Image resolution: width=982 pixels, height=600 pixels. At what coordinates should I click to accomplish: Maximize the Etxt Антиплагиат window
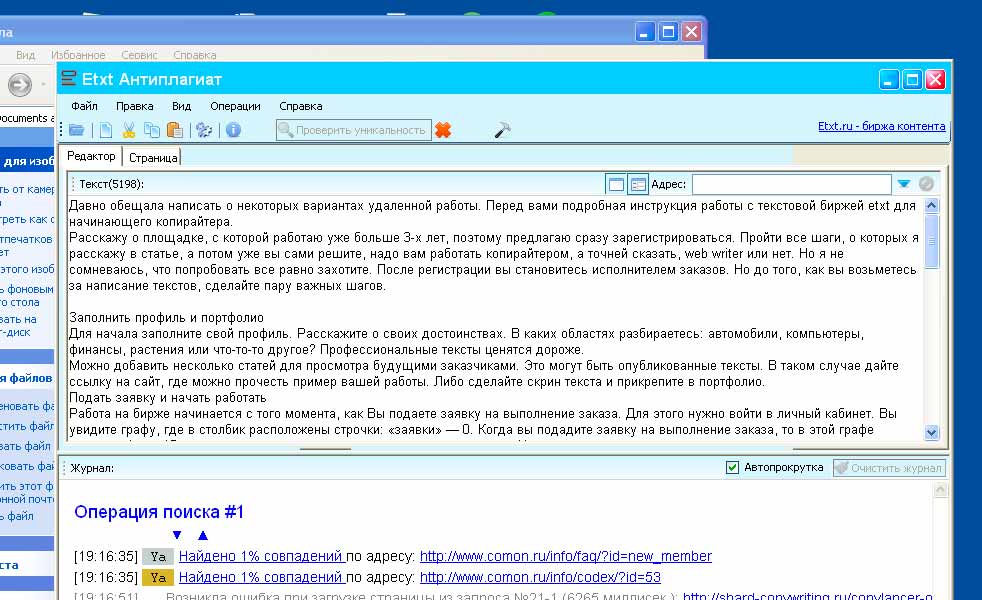tap(912, 80)
